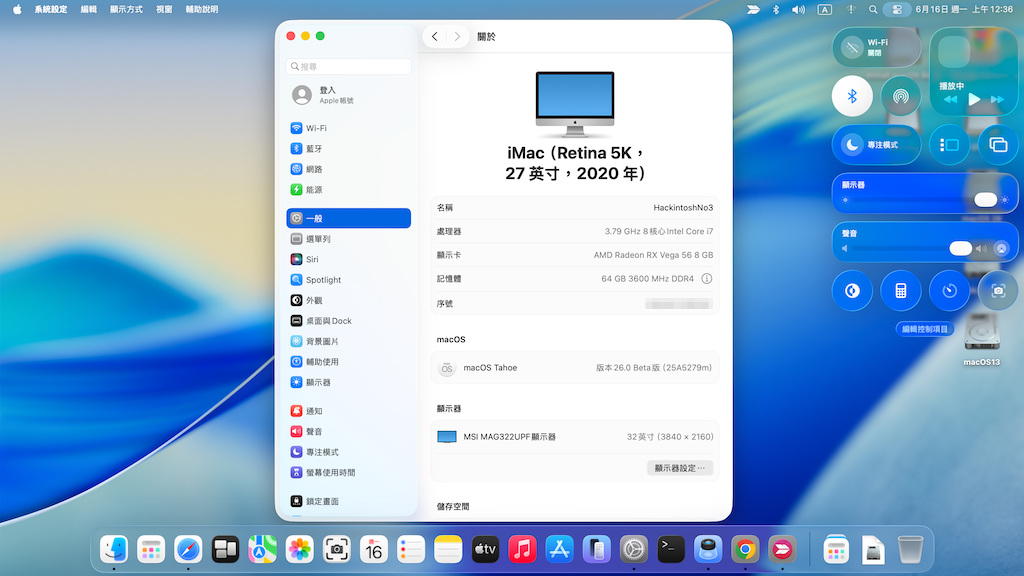
Task: Toggle AirDrop in Control Center
Action: tap(901, 97)
